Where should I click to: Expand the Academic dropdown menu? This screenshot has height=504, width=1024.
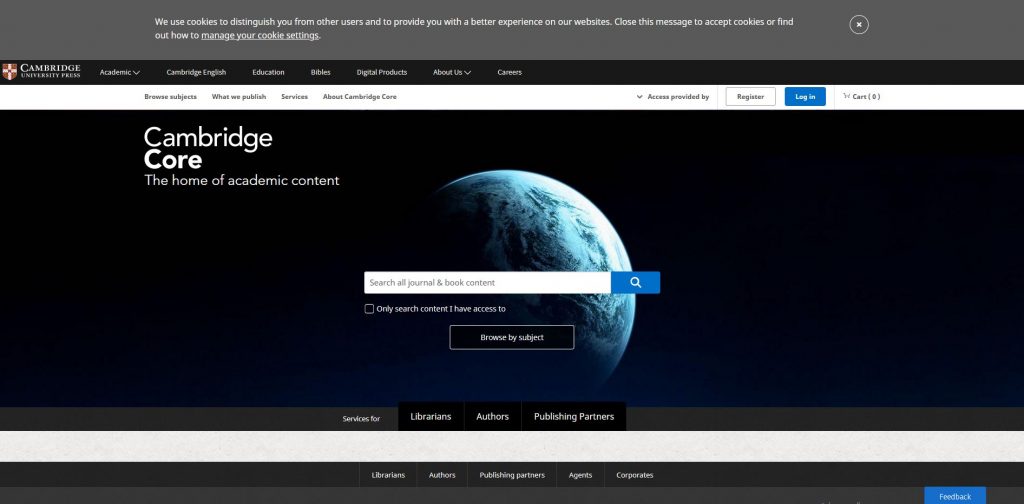[x=119, y=72]
